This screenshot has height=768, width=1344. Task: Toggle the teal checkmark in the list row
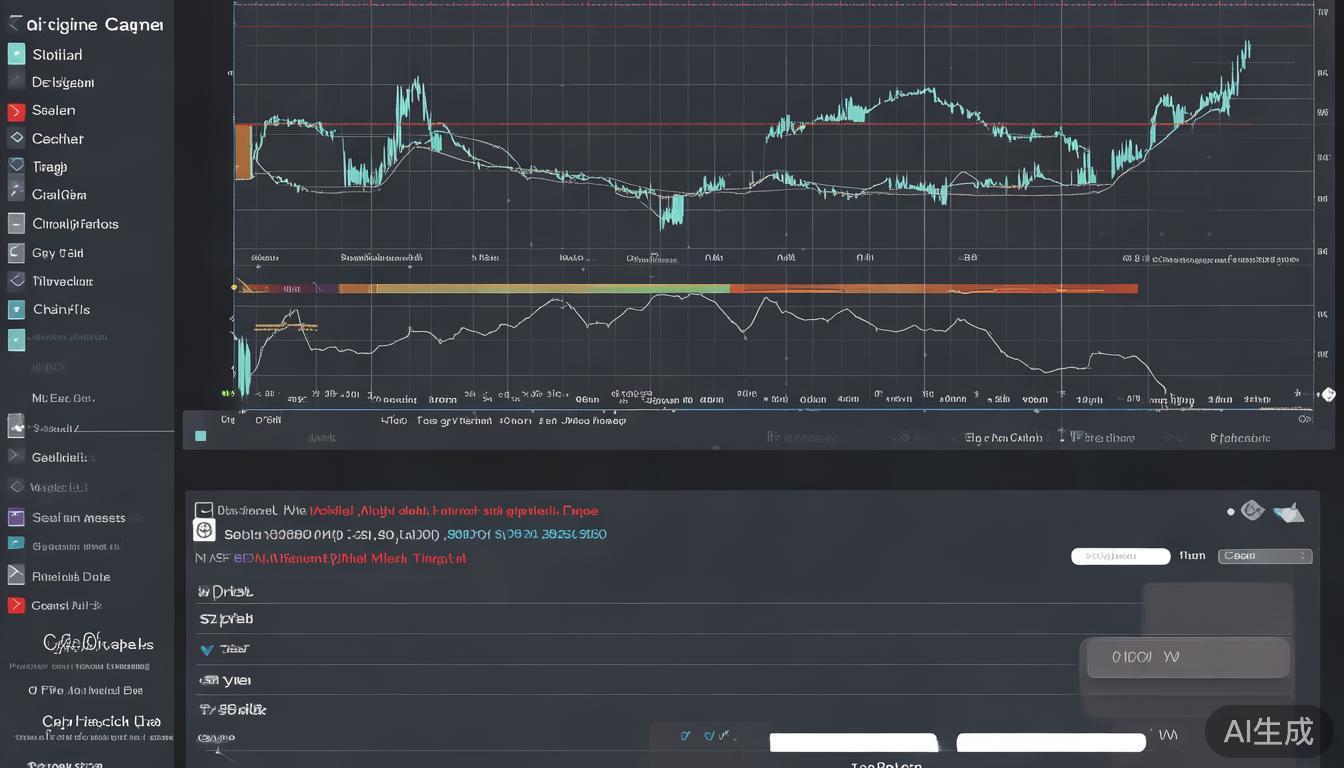click(x=207, y=650)
